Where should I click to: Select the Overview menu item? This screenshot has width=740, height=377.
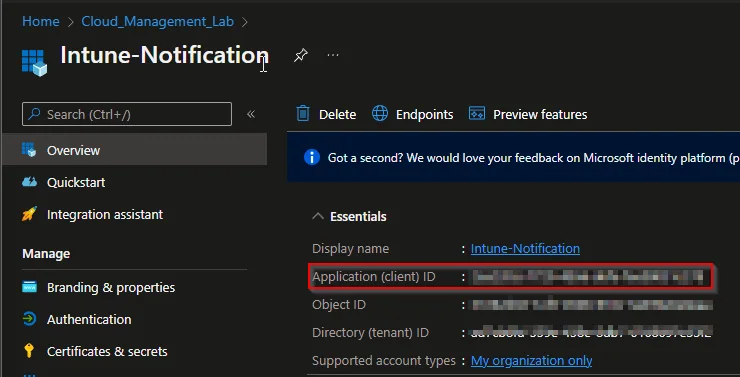point(135,150)
